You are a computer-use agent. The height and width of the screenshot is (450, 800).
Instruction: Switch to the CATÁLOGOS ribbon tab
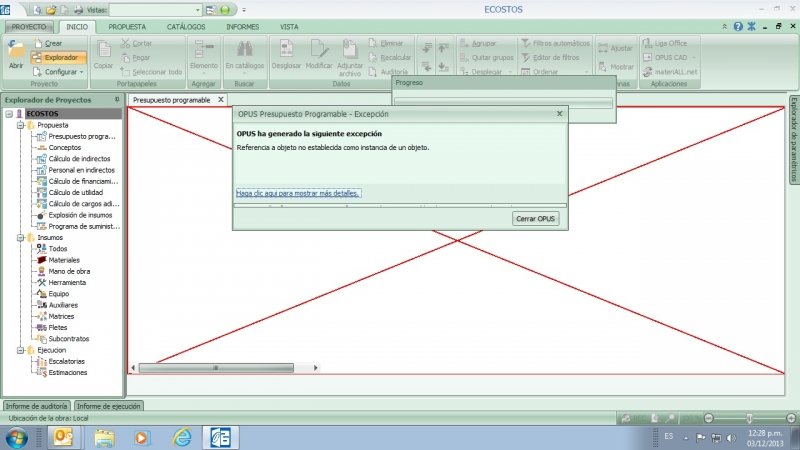tap(186, 26)
